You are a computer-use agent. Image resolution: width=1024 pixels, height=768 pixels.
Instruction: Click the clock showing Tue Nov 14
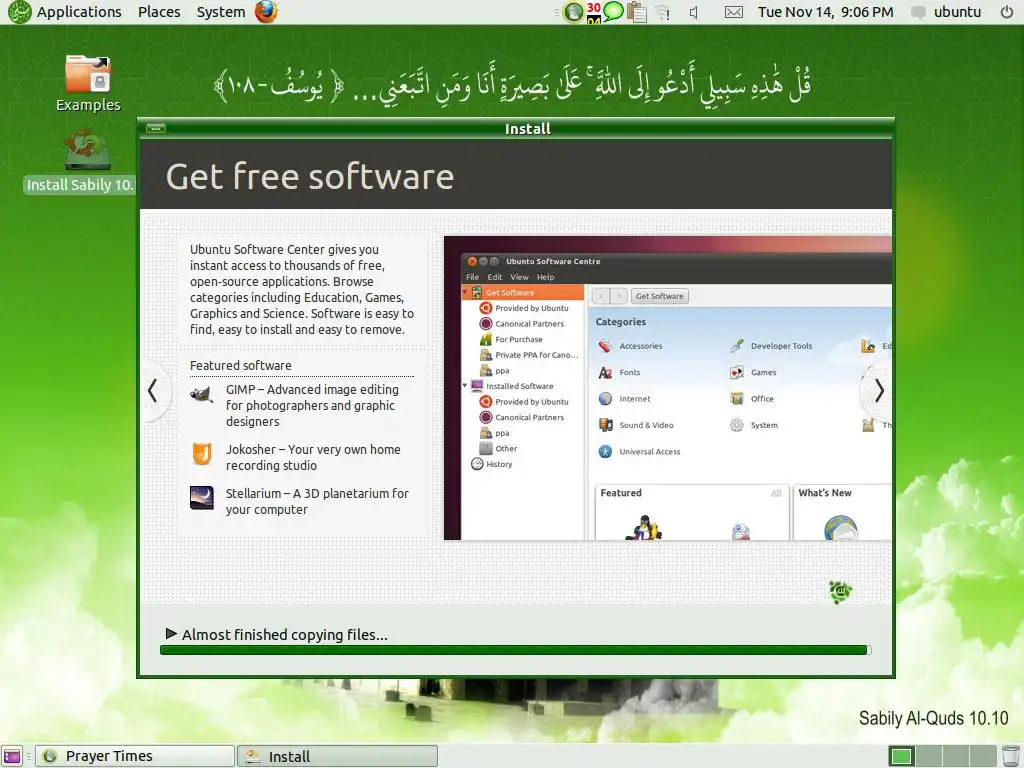click(825, 12)
